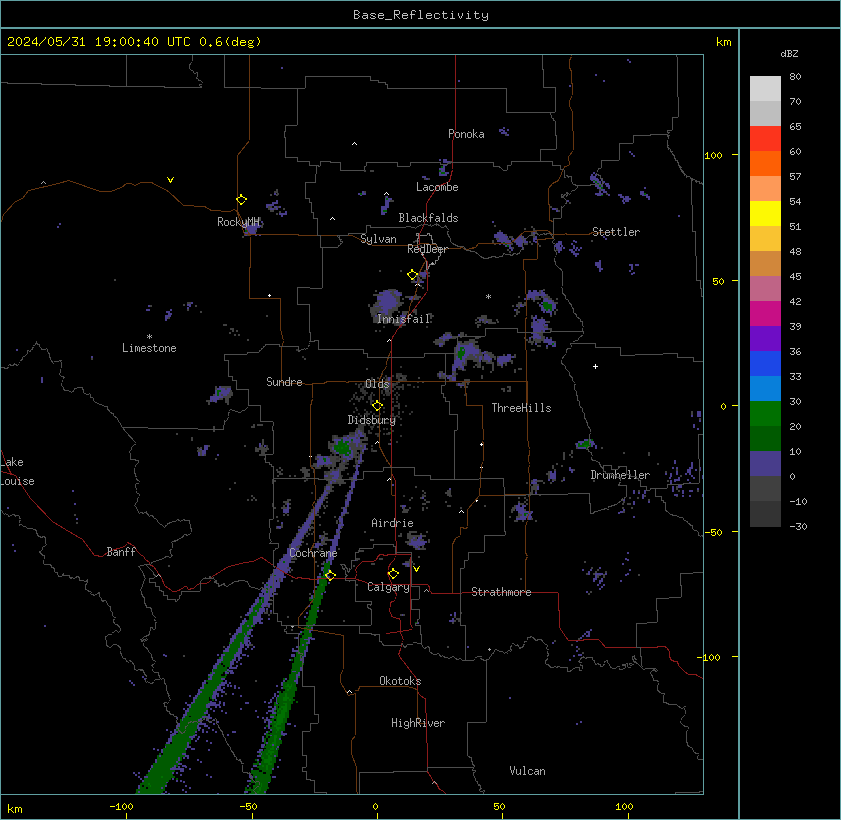Select the 33 dBZ blue color swatch
Viewport: 841px width, 820px height.
click(x=765, y=364)
